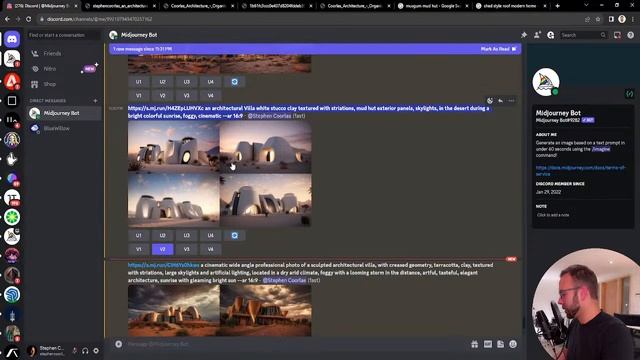
Task: Click the pinned messages icon in header
Action: tap(524, 35)
